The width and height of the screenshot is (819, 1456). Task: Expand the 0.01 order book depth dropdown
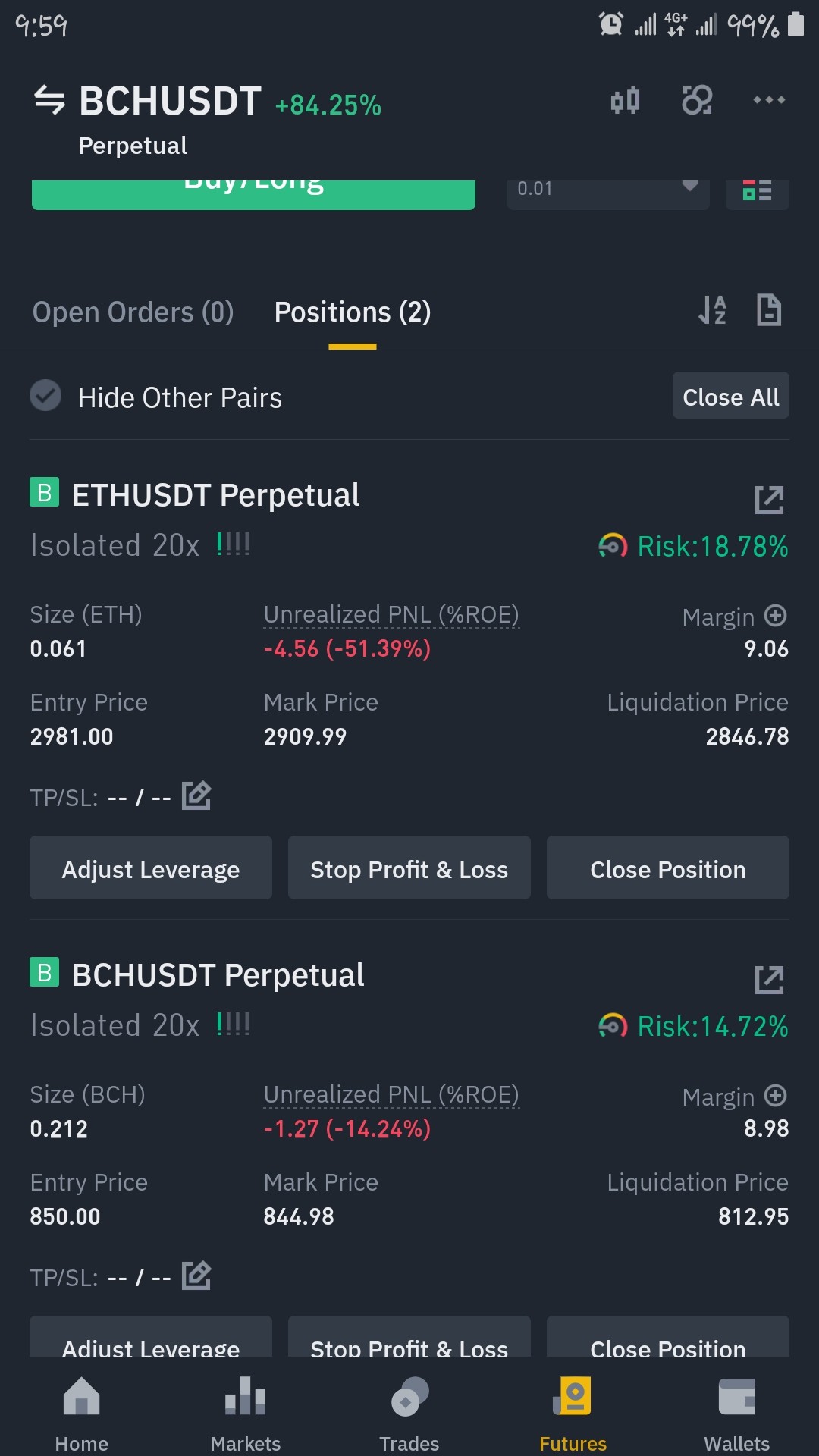coord(608,190)
